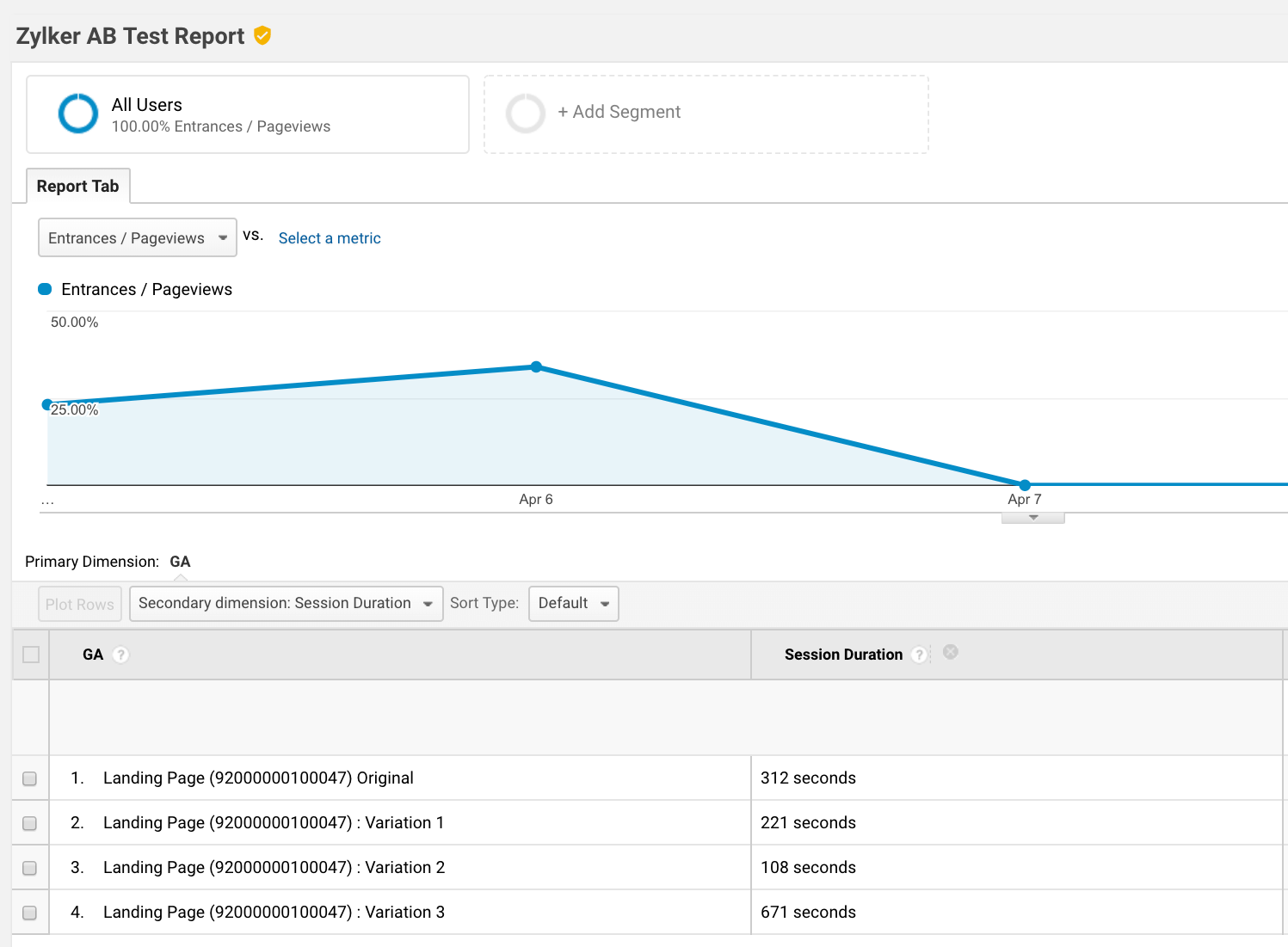Open the Secondary dimension Session Duration dropdown

(x=286, y=604)
